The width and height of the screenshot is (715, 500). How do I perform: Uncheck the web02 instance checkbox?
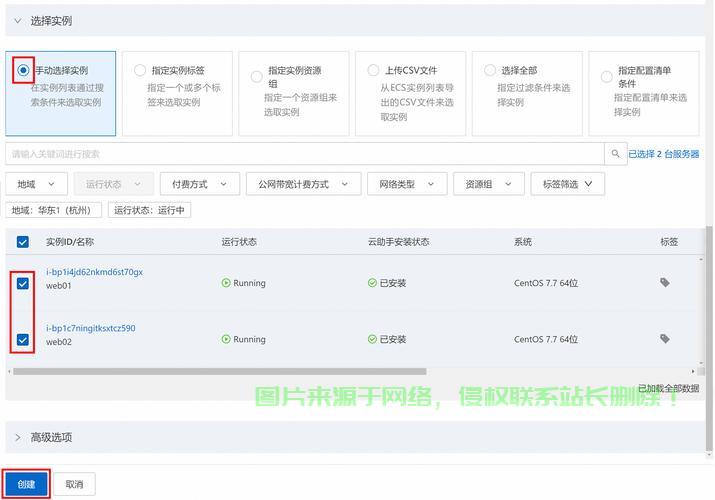pyautogui.click(x=23, y=340)
